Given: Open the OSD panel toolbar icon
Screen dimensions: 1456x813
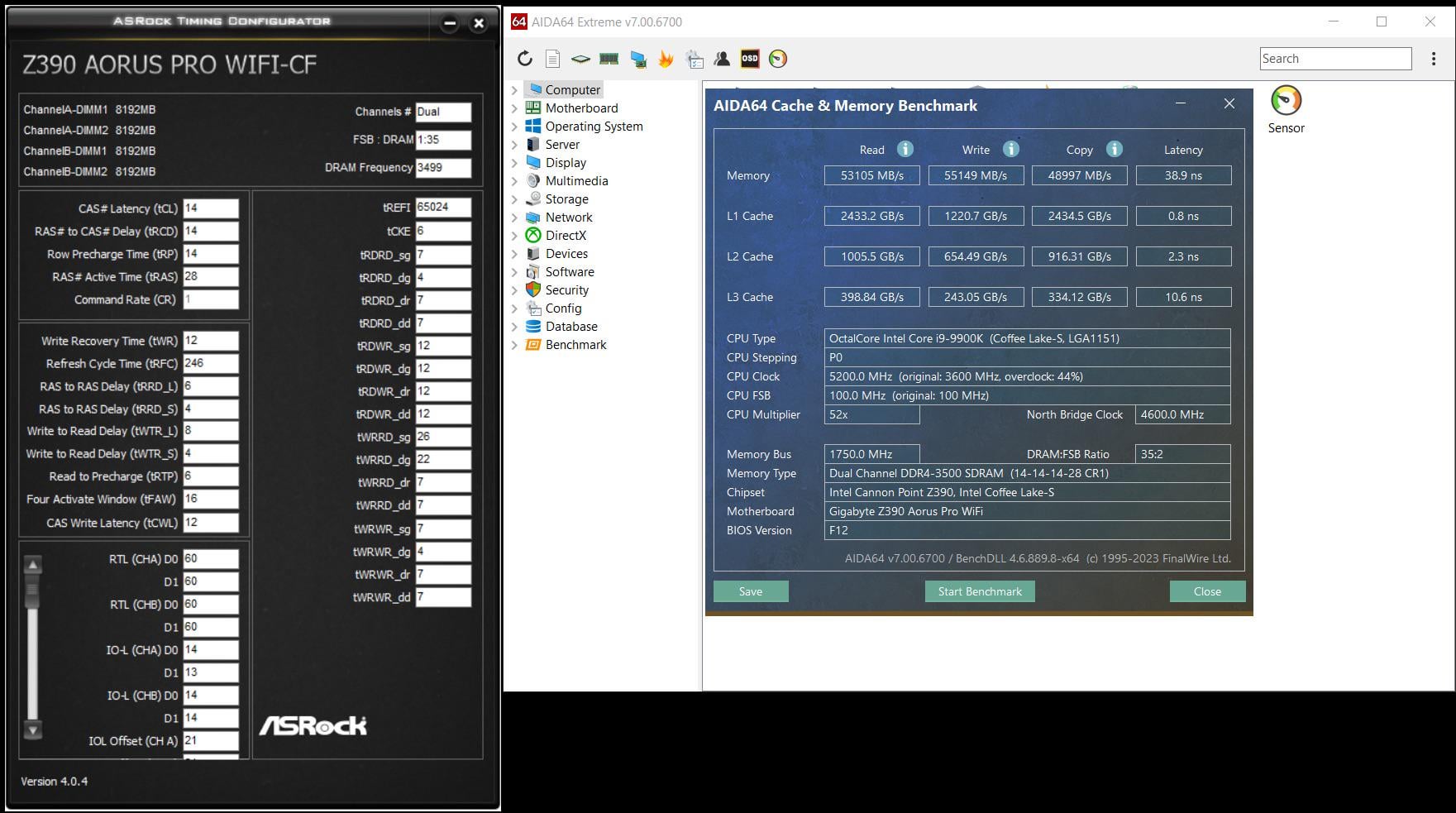Looking at the screenshot, I should [x=750, y=59].
